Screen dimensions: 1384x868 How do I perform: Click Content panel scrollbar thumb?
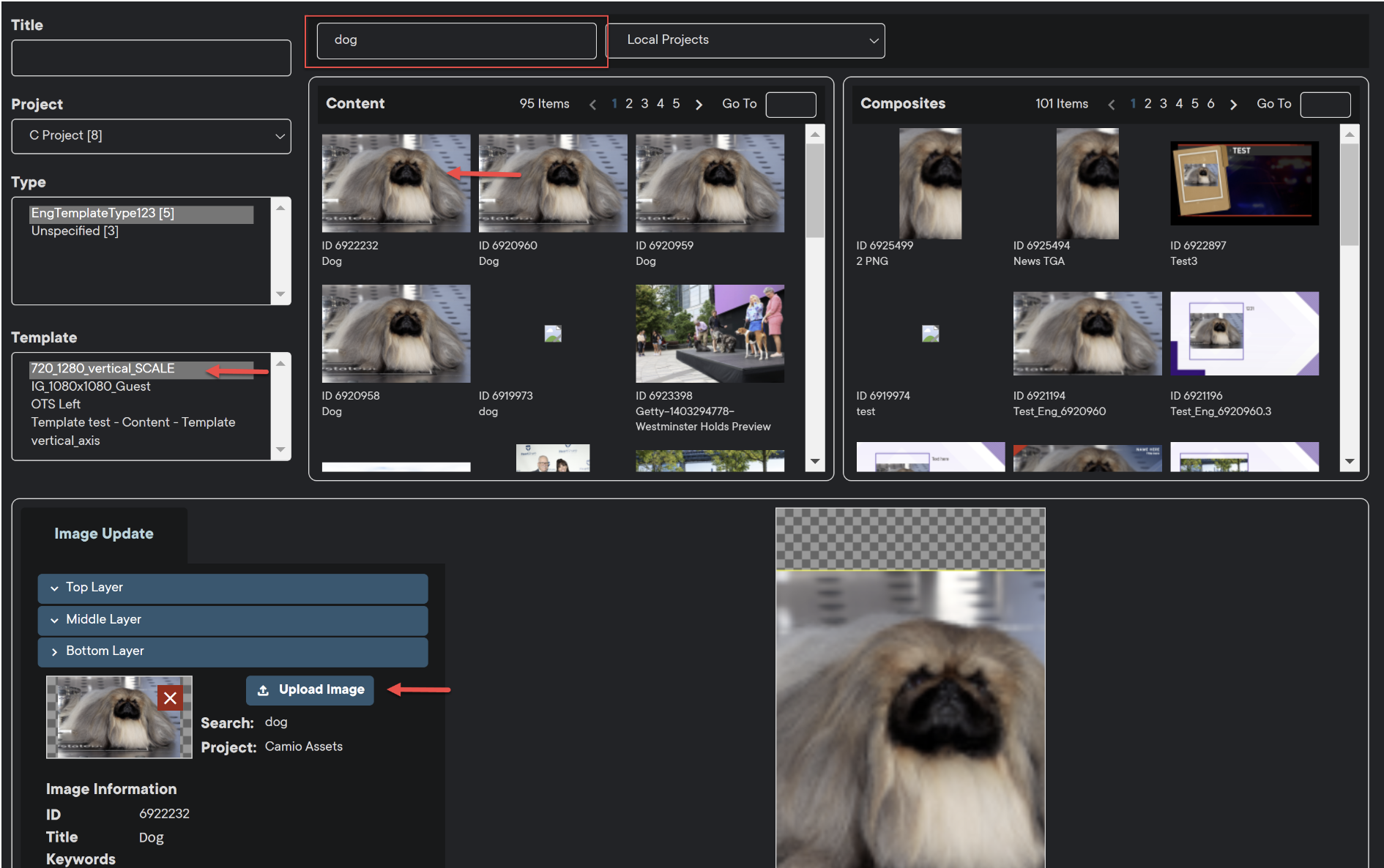[x=815, y=190]
